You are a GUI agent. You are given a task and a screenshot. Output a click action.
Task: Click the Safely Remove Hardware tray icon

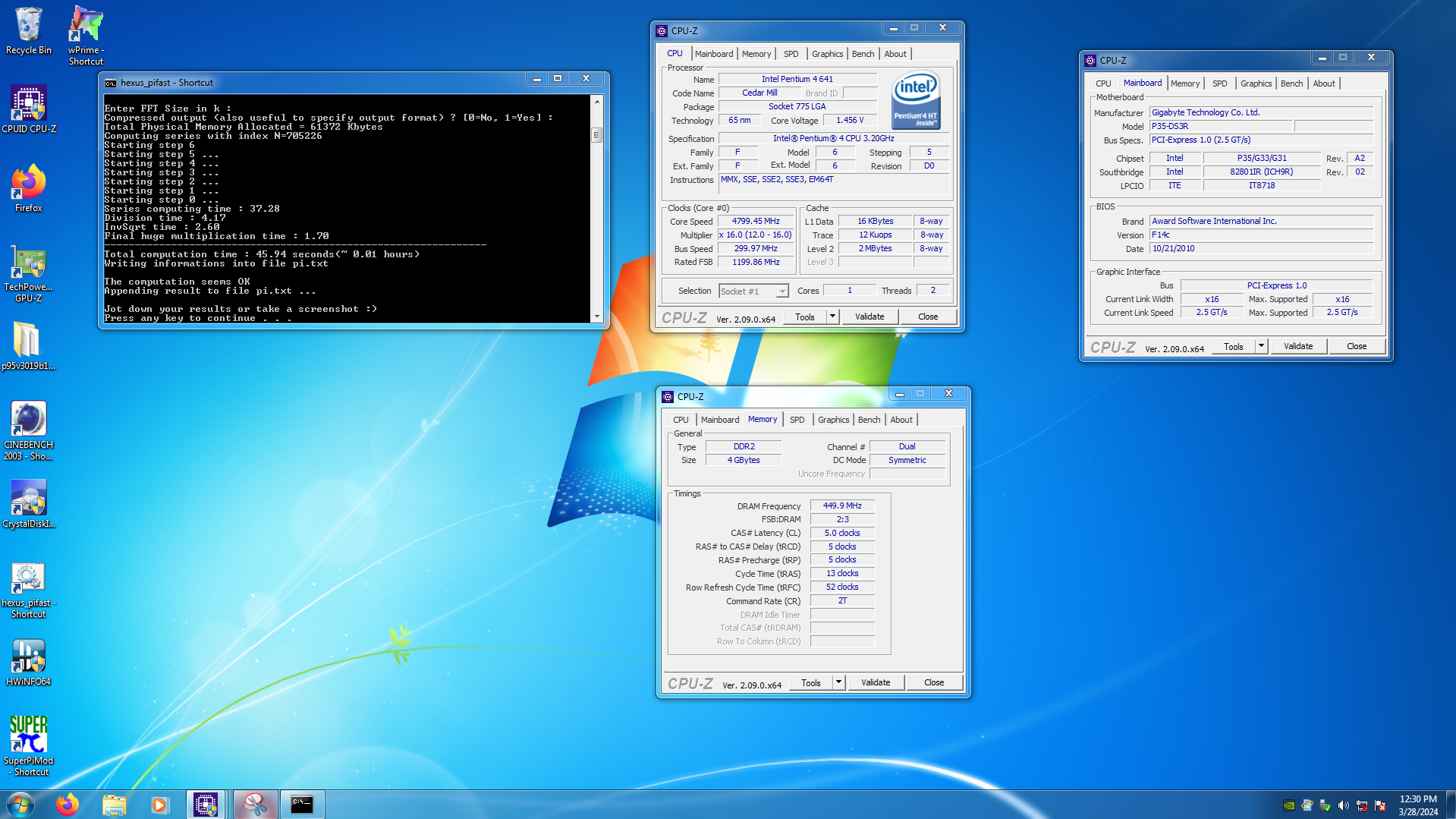click(x=1325, y=805)
